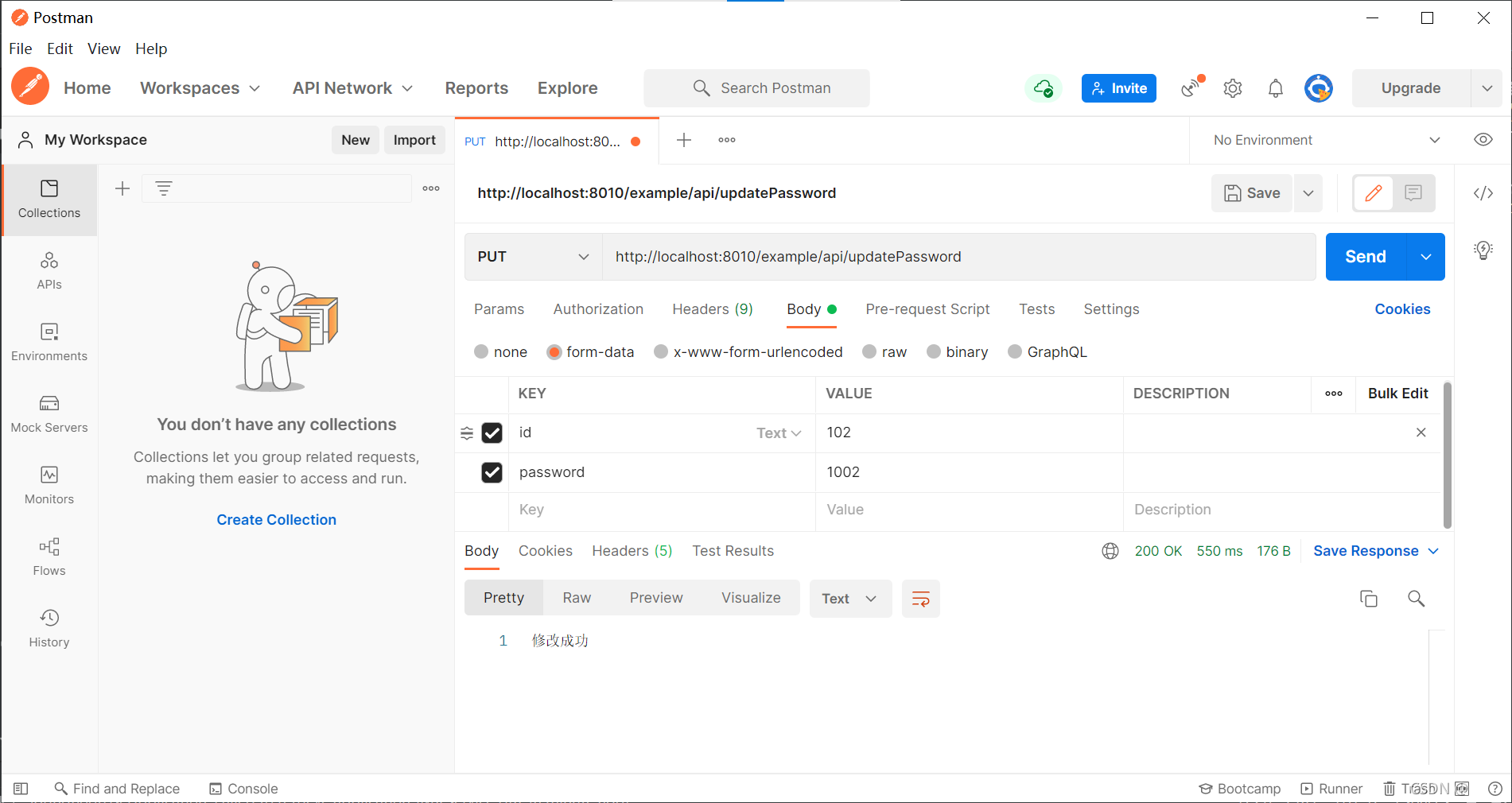Delete the id row with X
The height and width of the screenshot is (803, 1512).
coord(1421,433)
